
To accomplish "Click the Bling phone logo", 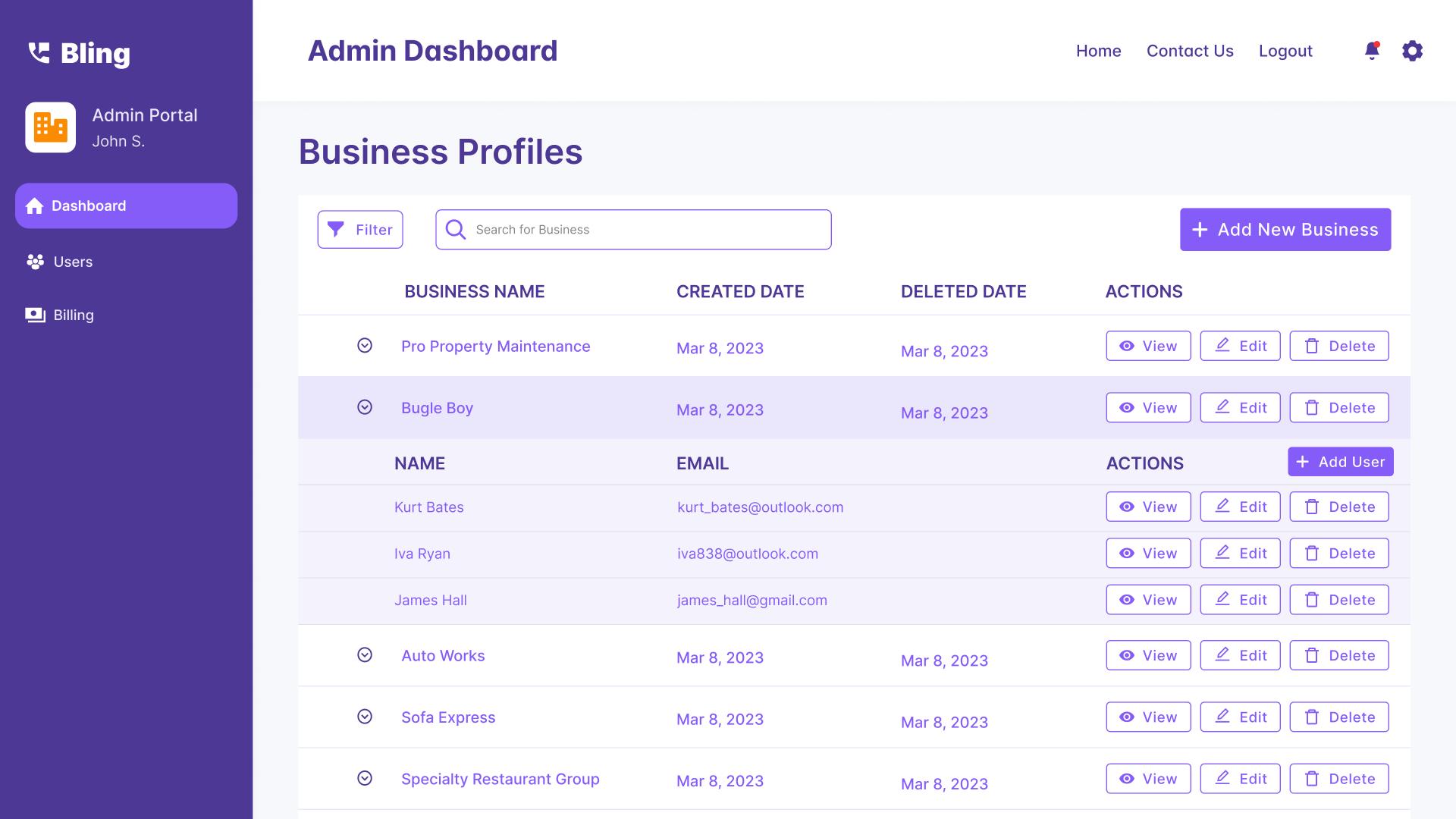I will [39, 52].
